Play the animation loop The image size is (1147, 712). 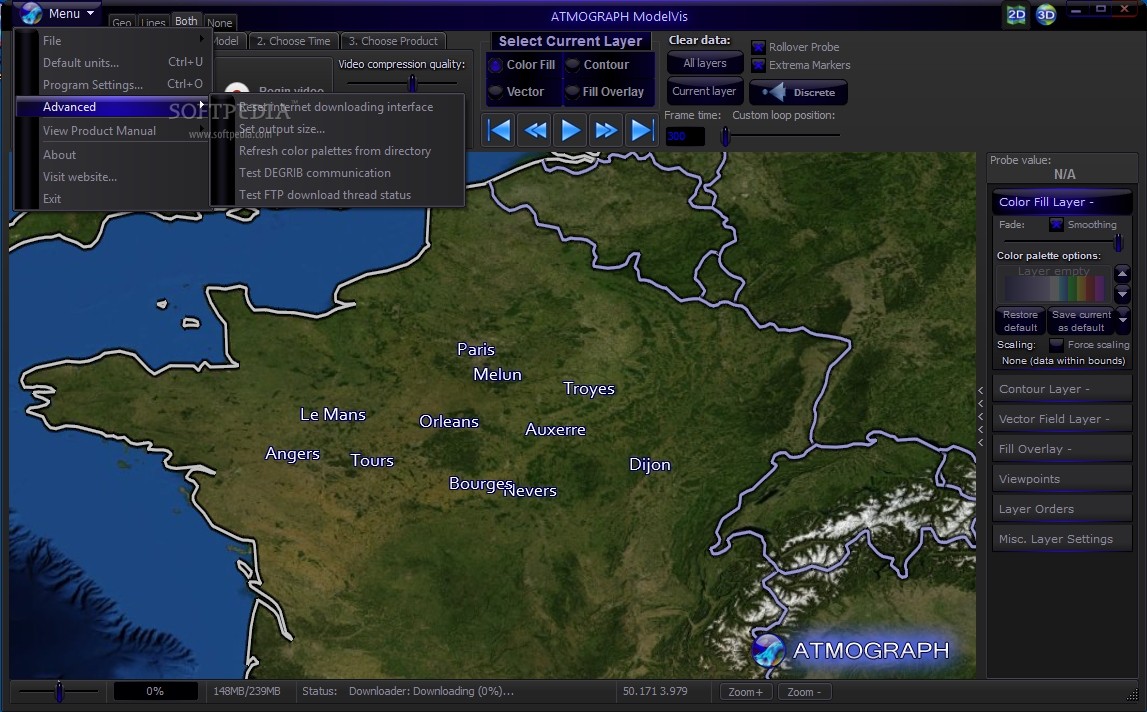(x=571, y=131)
